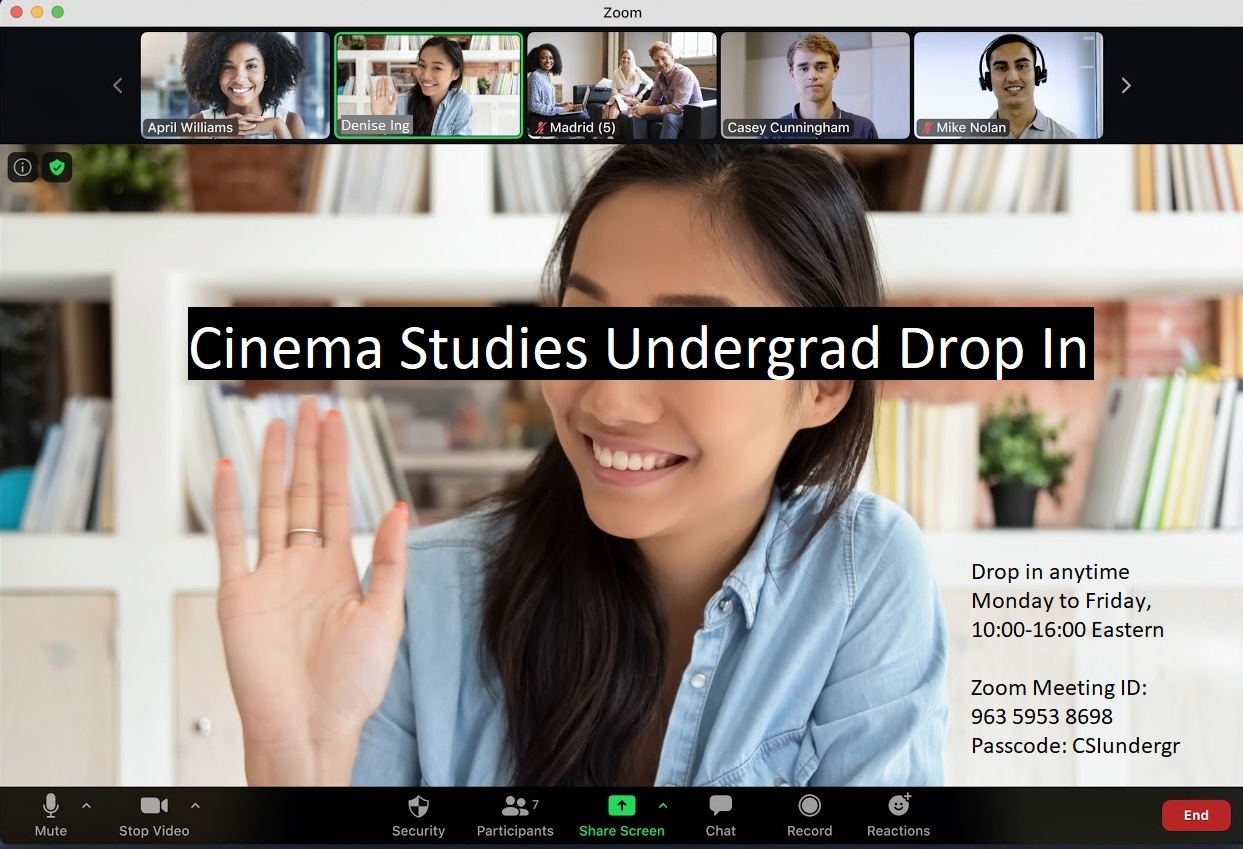Screen dimensions: 1243x849
Task: Open the Chat panel
Action: coord(720,815)
